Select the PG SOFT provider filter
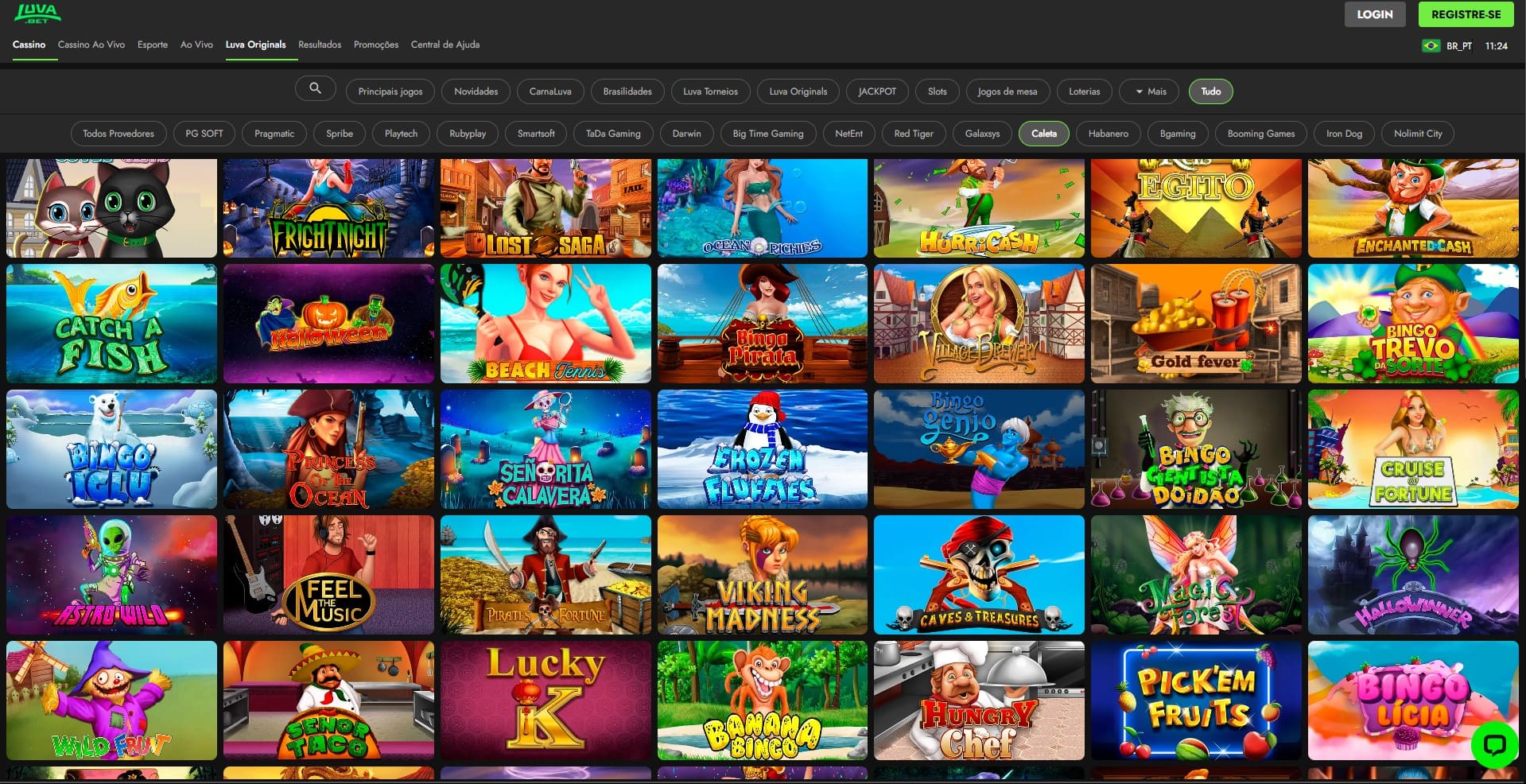Viewport: 1526px width, 784px height. click(x=204, y=134)
